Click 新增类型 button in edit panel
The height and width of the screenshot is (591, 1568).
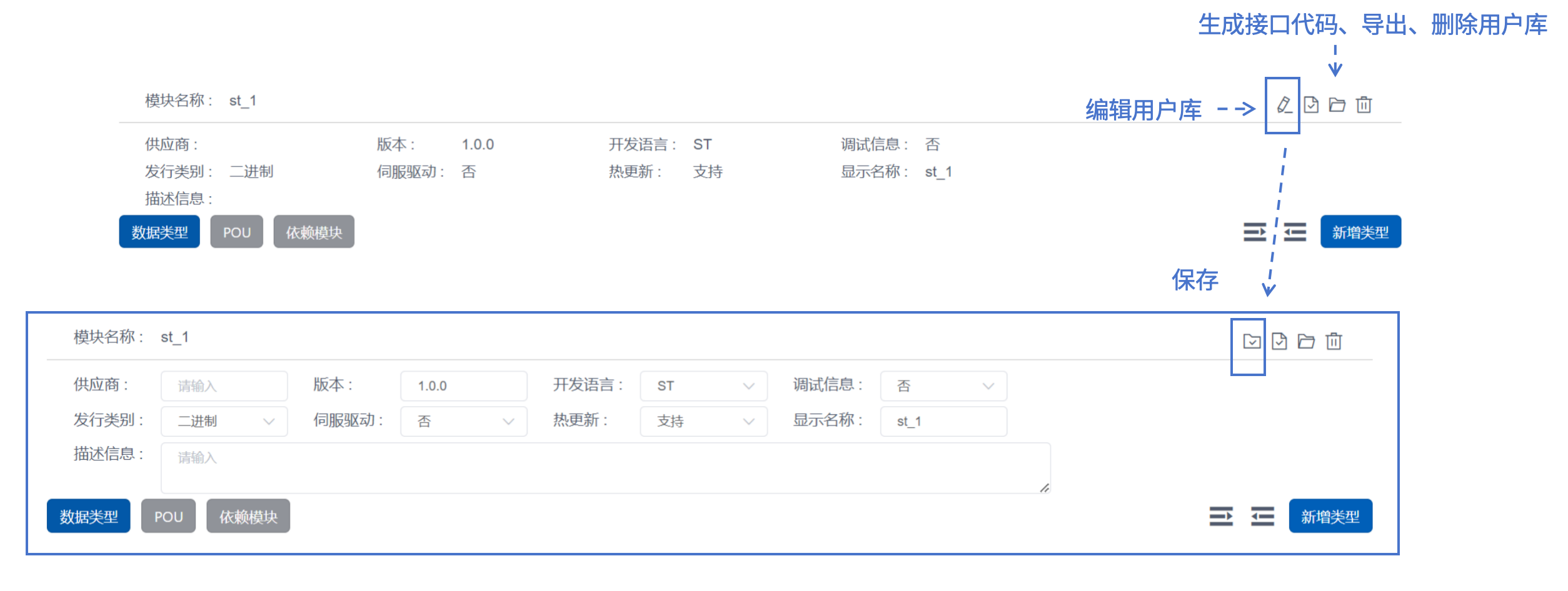click(x=1330, y=516)
